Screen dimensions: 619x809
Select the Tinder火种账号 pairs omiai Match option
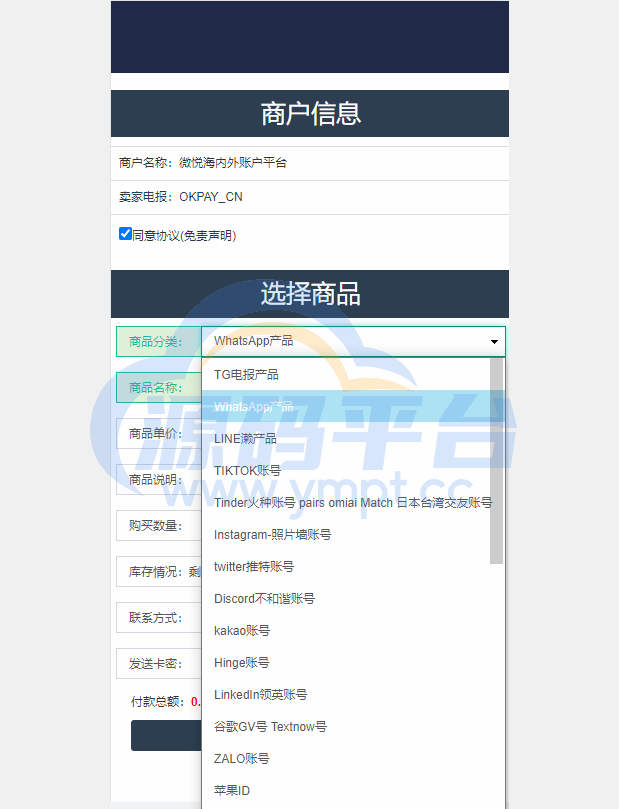pos(346,503)
